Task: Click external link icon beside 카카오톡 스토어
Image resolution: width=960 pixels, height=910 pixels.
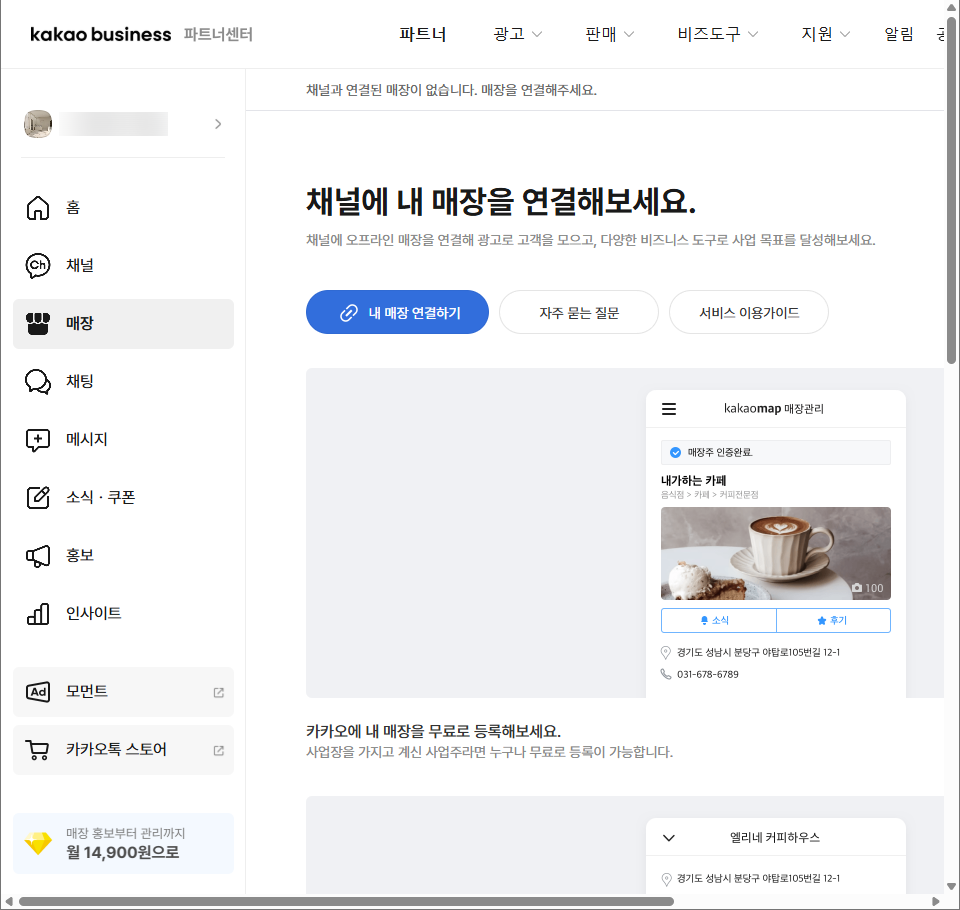Action: click(219, 750)
